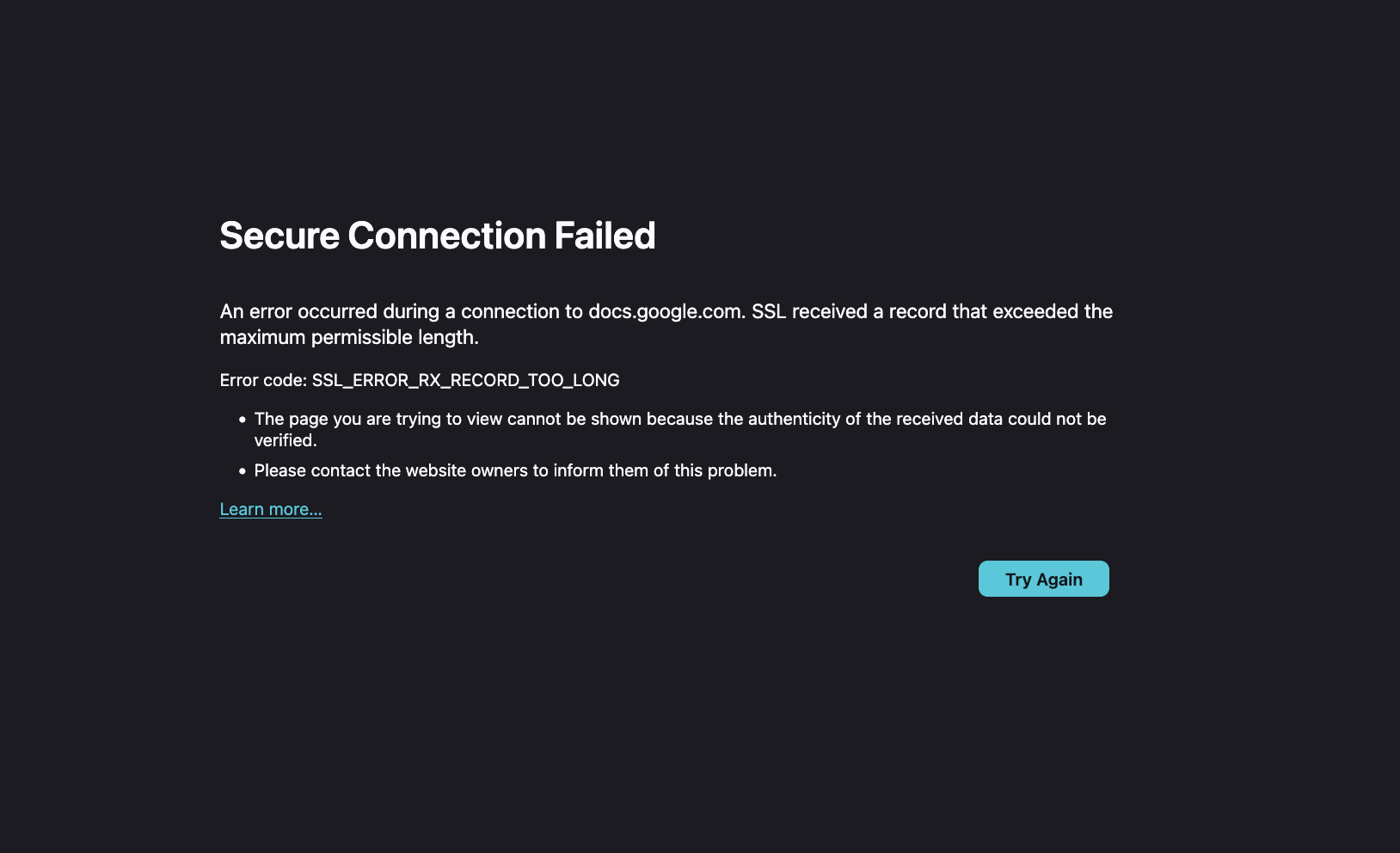Click the Try Again button
1400x853 pixels.
tap(1043, 579)
